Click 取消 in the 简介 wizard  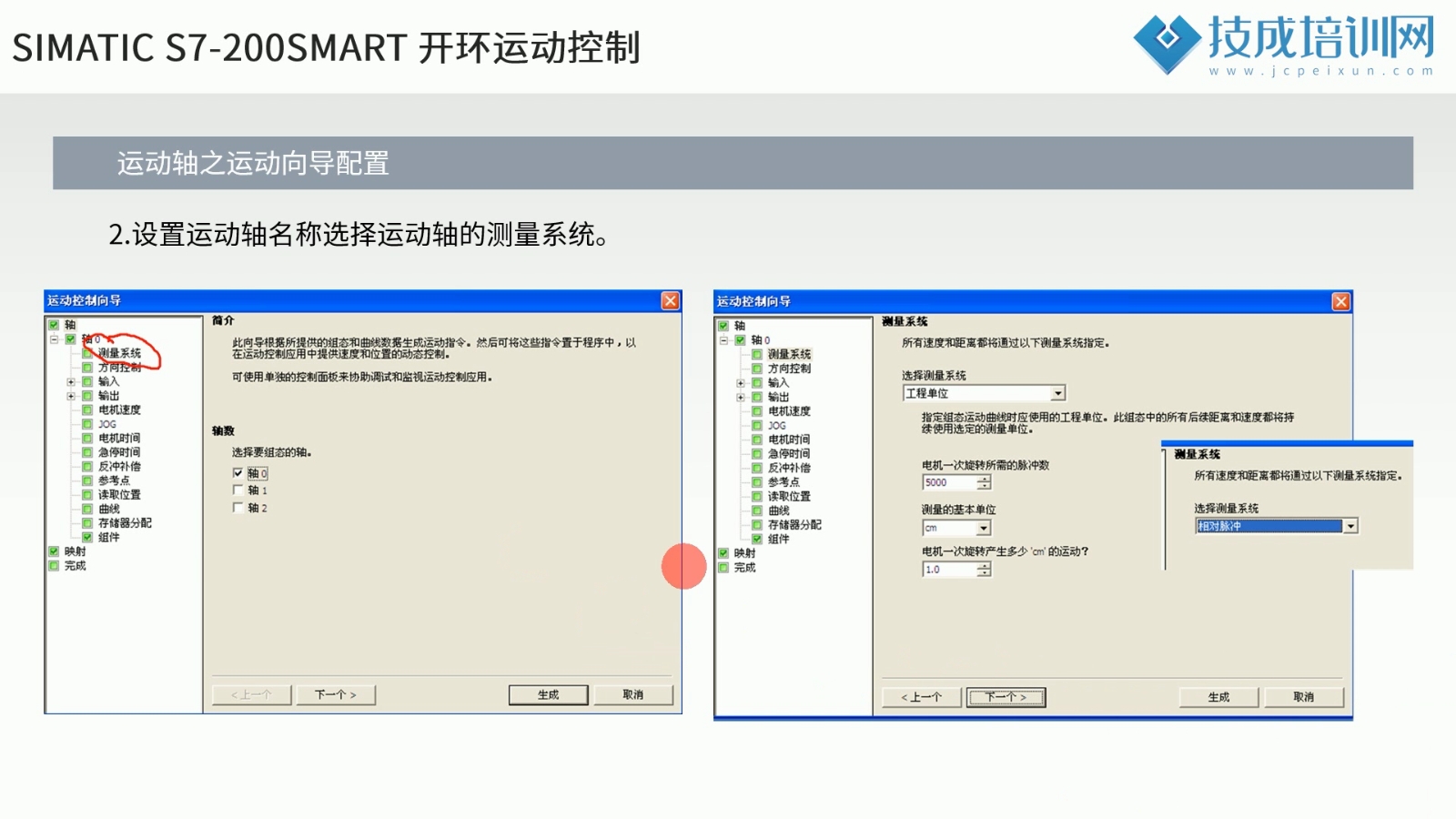tap(633, 694)
